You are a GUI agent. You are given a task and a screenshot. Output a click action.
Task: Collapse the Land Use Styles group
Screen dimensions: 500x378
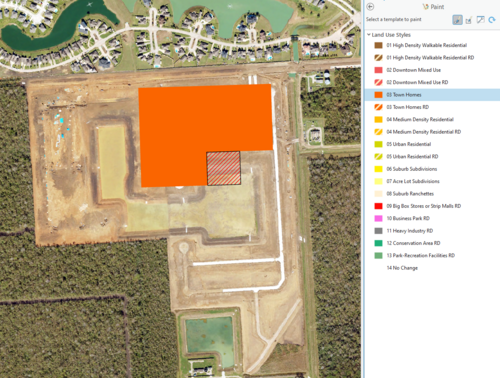coord(369,35)
